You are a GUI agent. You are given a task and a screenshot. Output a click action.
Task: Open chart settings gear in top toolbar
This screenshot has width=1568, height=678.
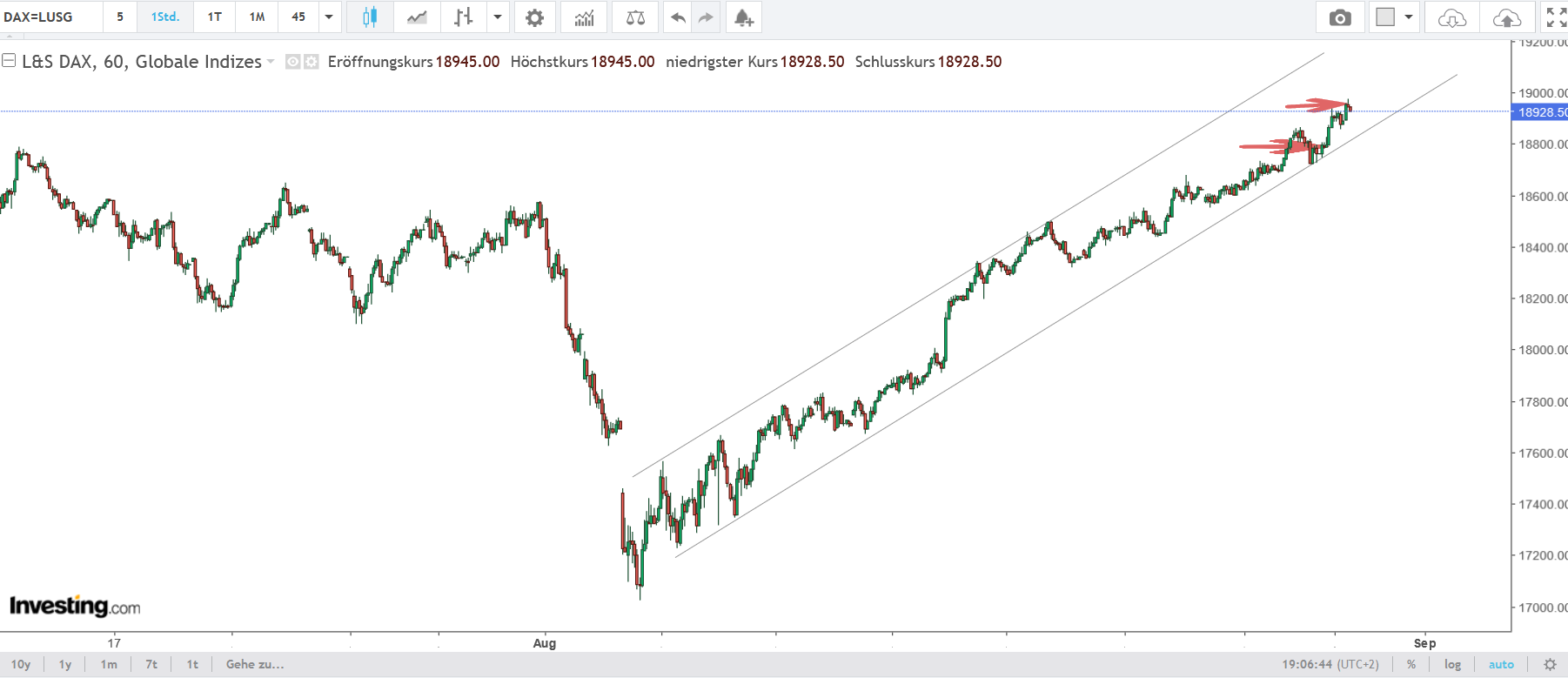[534, 17]
